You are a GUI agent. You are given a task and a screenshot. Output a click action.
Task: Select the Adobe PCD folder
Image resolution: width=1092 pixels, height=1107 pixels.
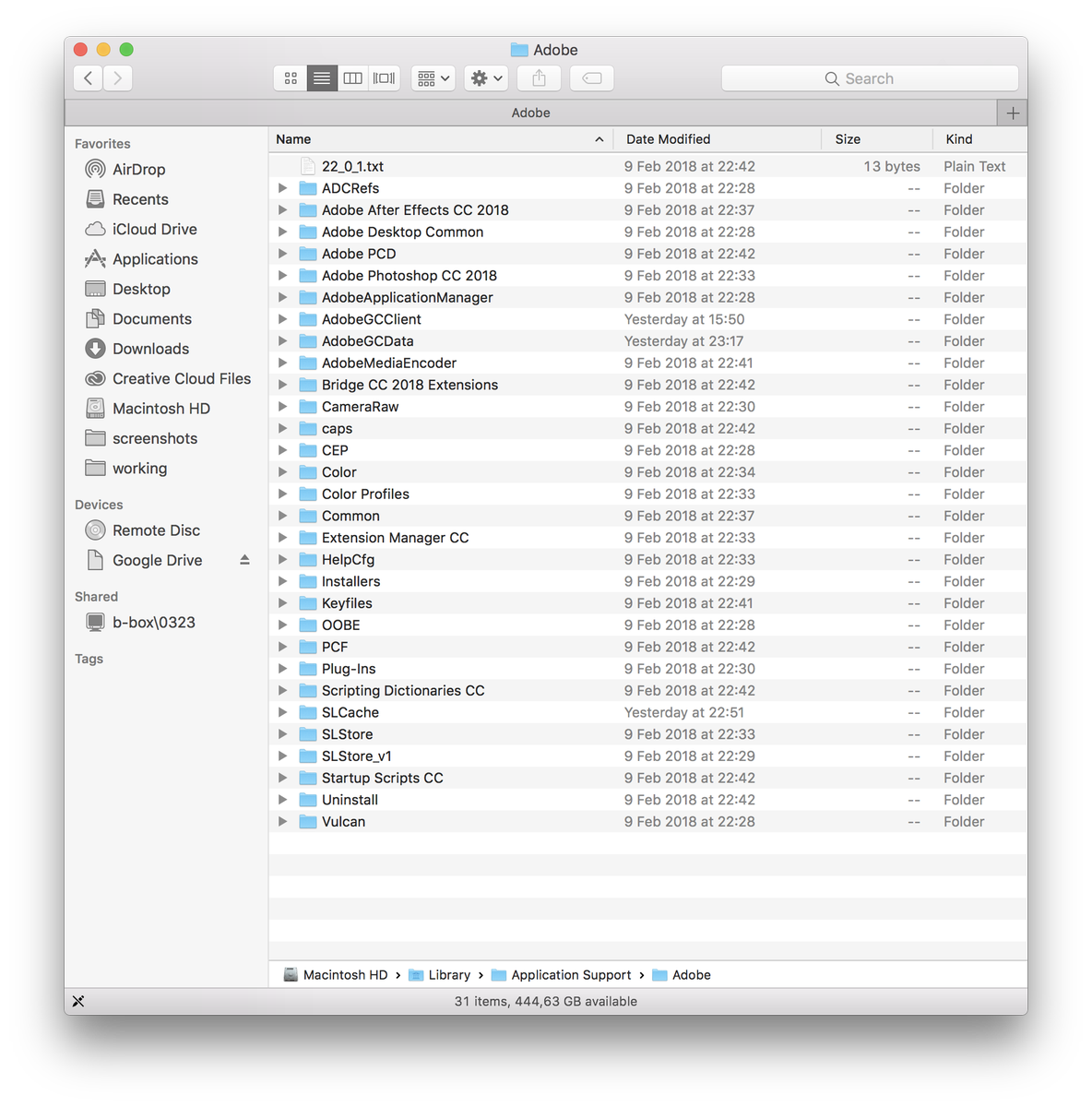647,254
